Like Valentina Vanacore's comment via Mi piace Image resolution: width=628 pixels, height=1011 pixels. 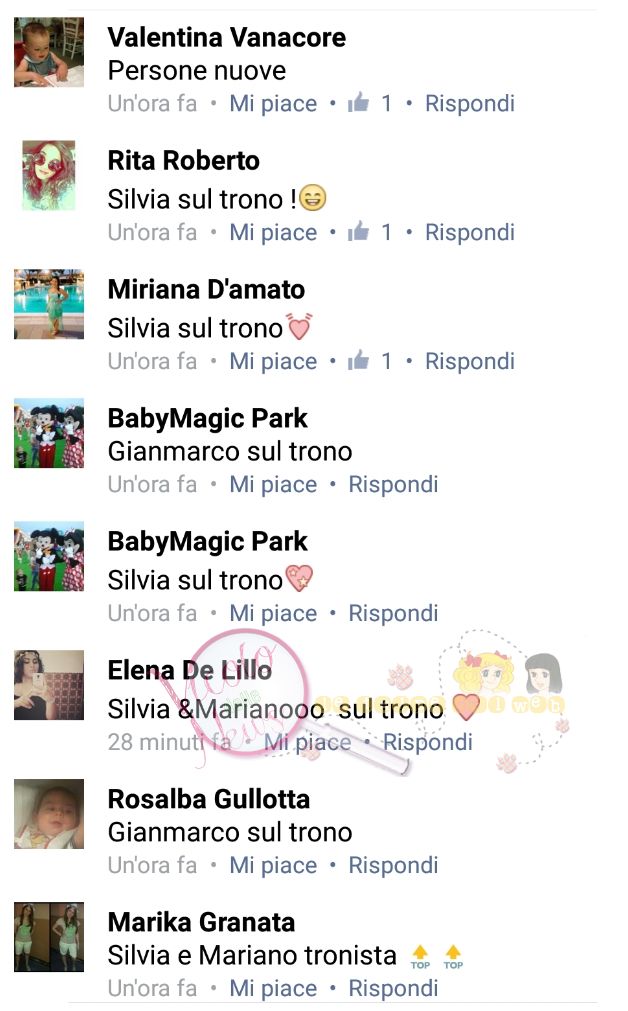click(273, 103)
